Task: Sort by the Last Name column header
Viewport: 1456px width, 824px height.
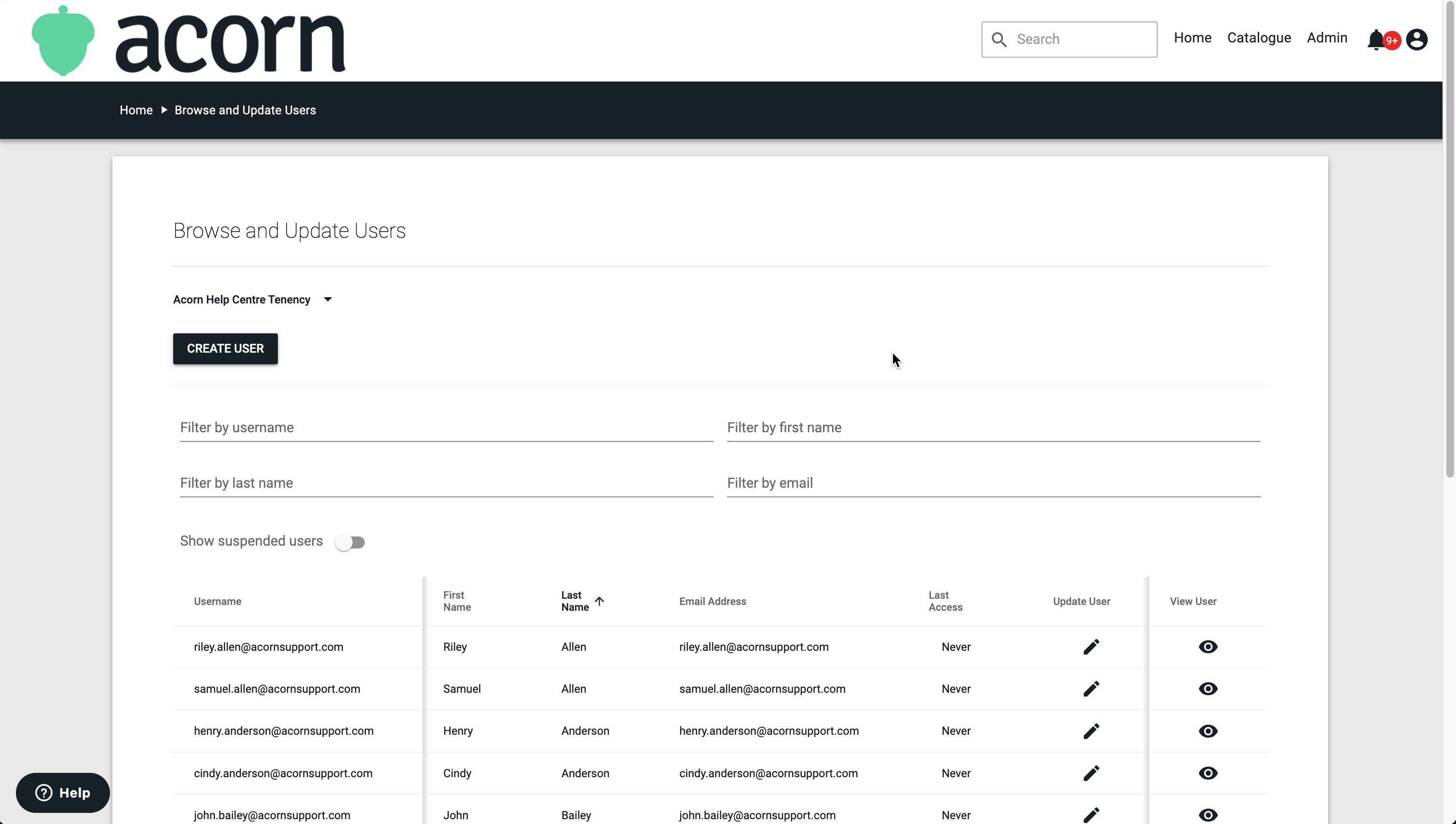Action: [x=575, y=601]
